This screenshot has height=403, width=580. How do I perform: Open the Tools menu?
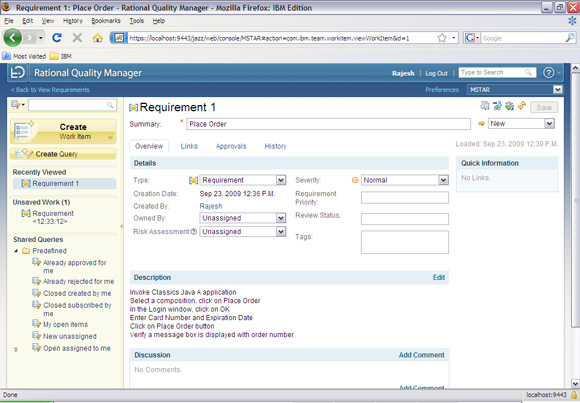(136, 21)
